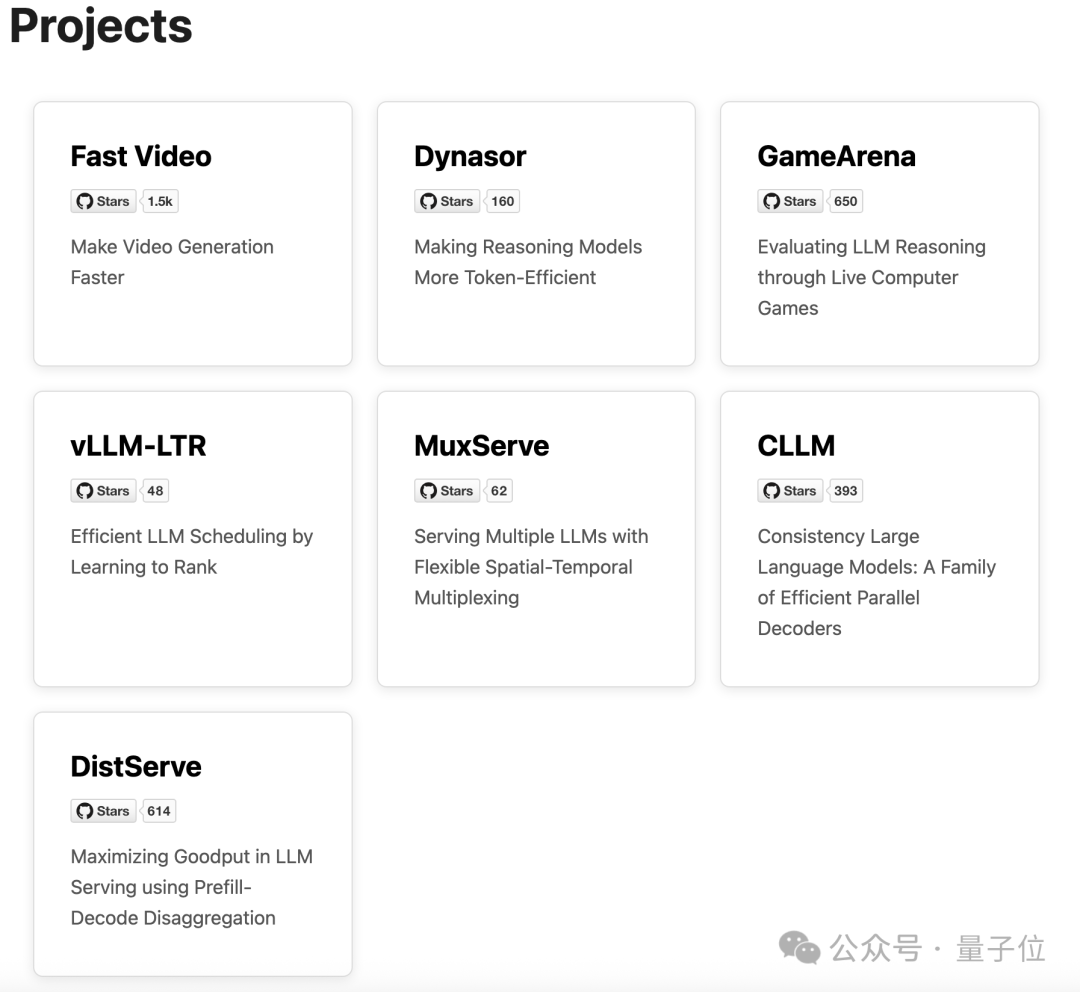Open the vLLM-LTR project title
1080x992 pixels.
(x=138, y=446)
